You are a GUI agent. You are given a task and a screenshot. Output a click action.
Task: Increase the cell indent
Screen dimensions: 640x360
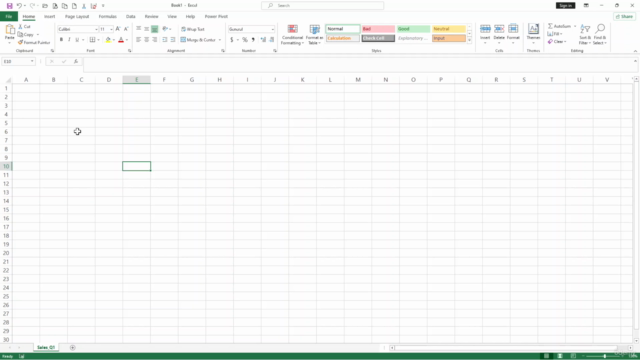(173, 40)
